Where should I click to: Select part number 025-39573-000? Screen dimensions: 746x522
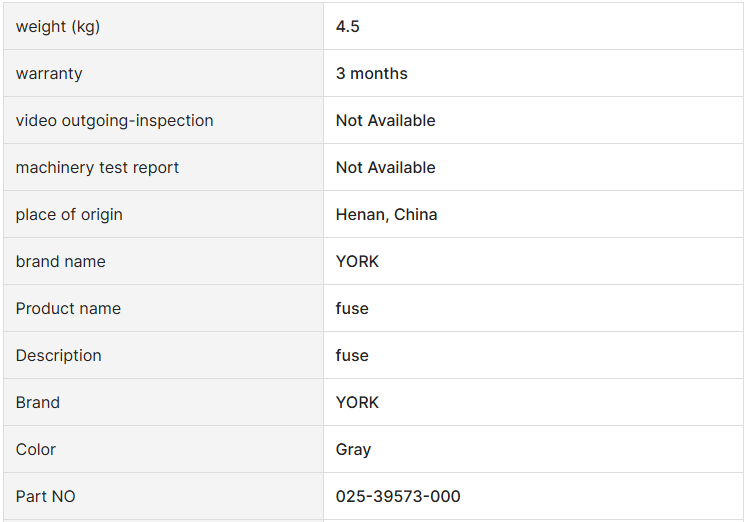point(398,497)
